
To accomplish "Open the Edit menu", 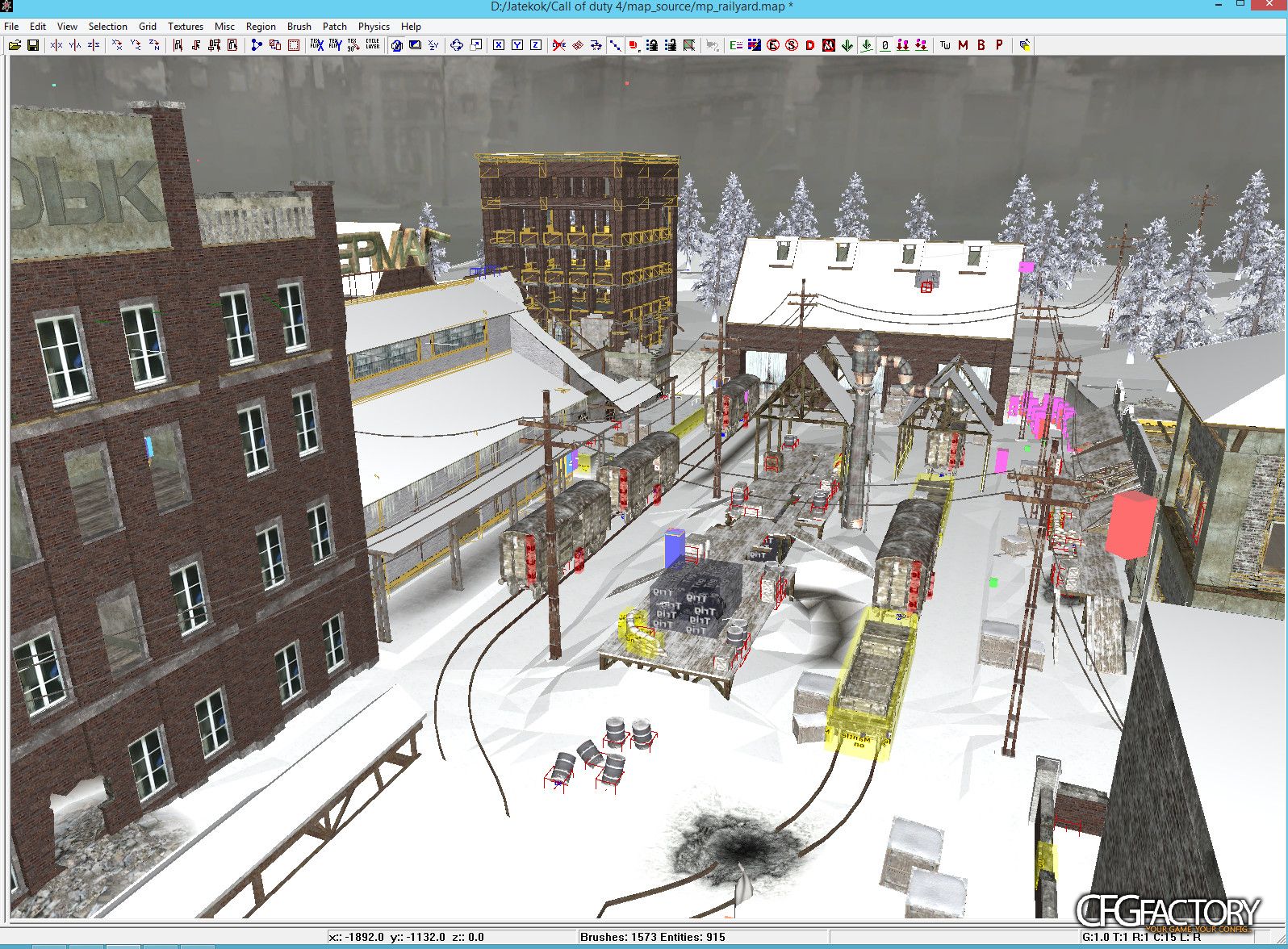I will click(38, 27).
